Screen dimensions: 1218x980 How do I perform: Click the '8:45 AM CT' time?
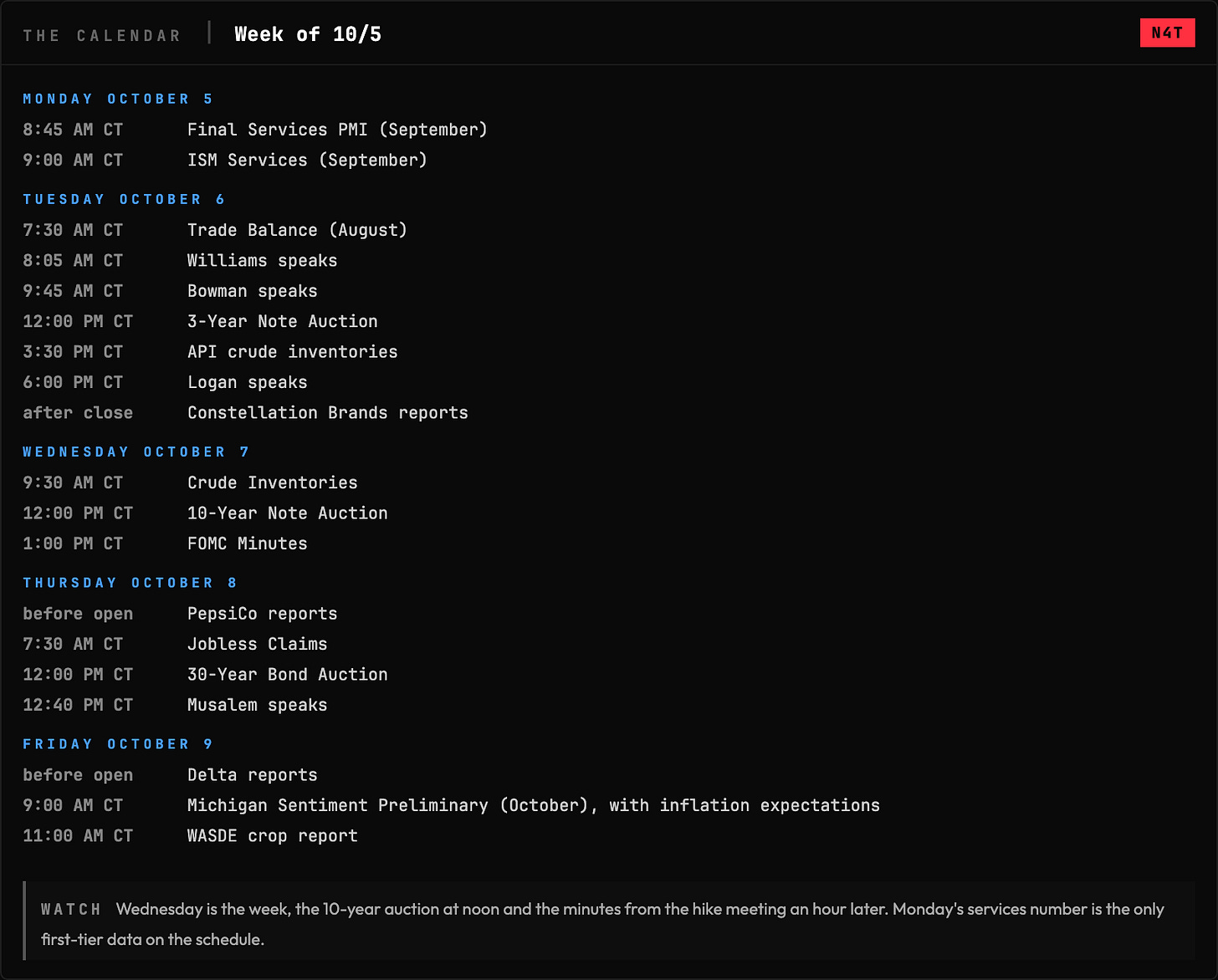click(73, 130)
